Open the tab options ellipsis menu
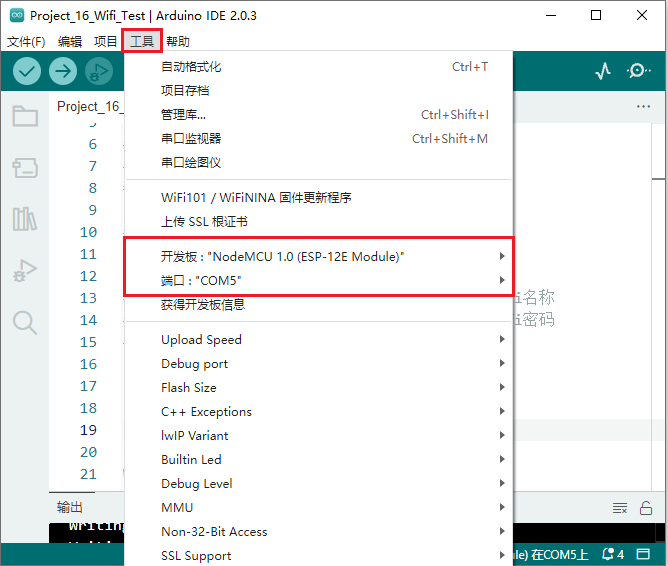 (643, 106)
